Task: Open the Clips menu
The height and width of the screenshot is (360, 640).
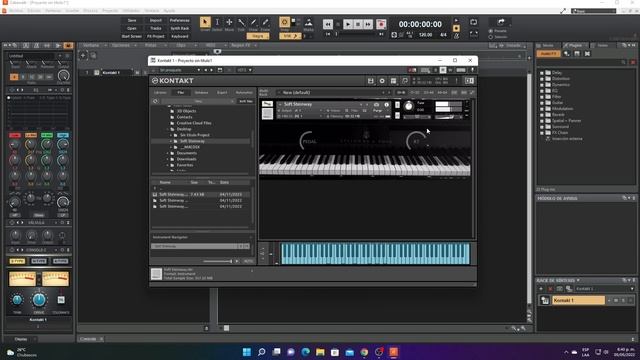Action: (x=182, y=45)
